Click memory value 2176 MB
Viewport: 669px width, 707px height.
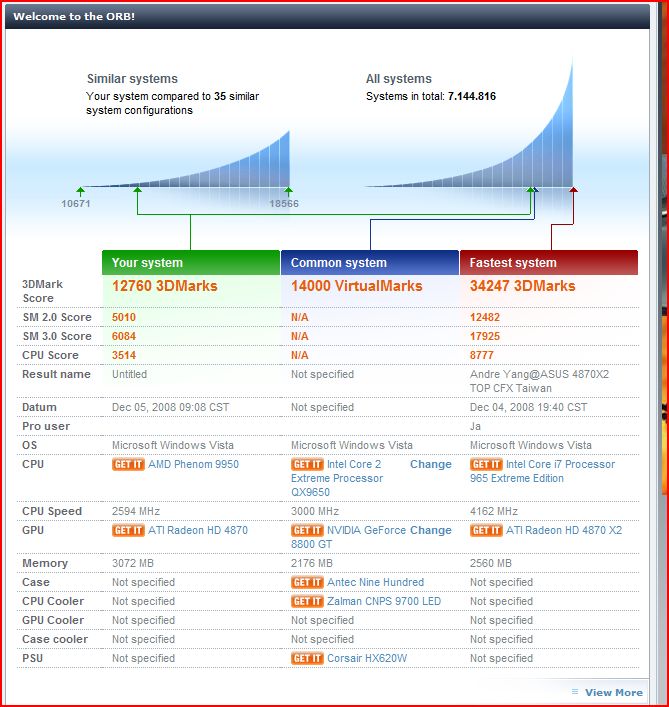[312, 563]
